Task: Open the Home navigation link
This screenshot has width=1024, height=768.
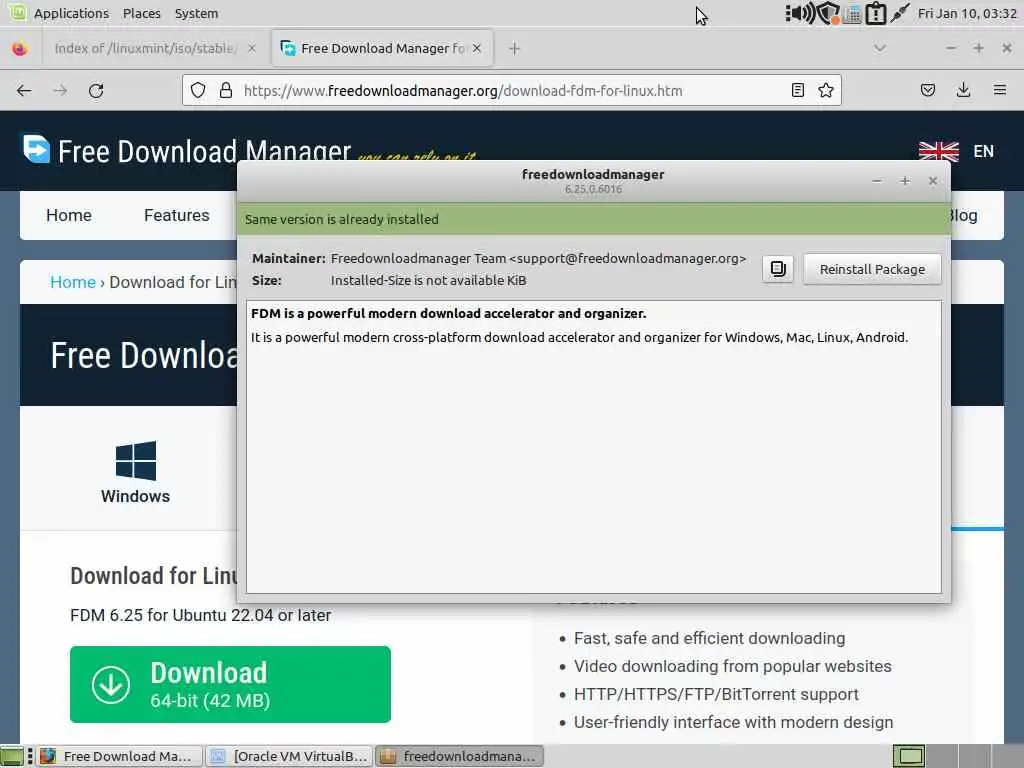Action: [69, 216]
